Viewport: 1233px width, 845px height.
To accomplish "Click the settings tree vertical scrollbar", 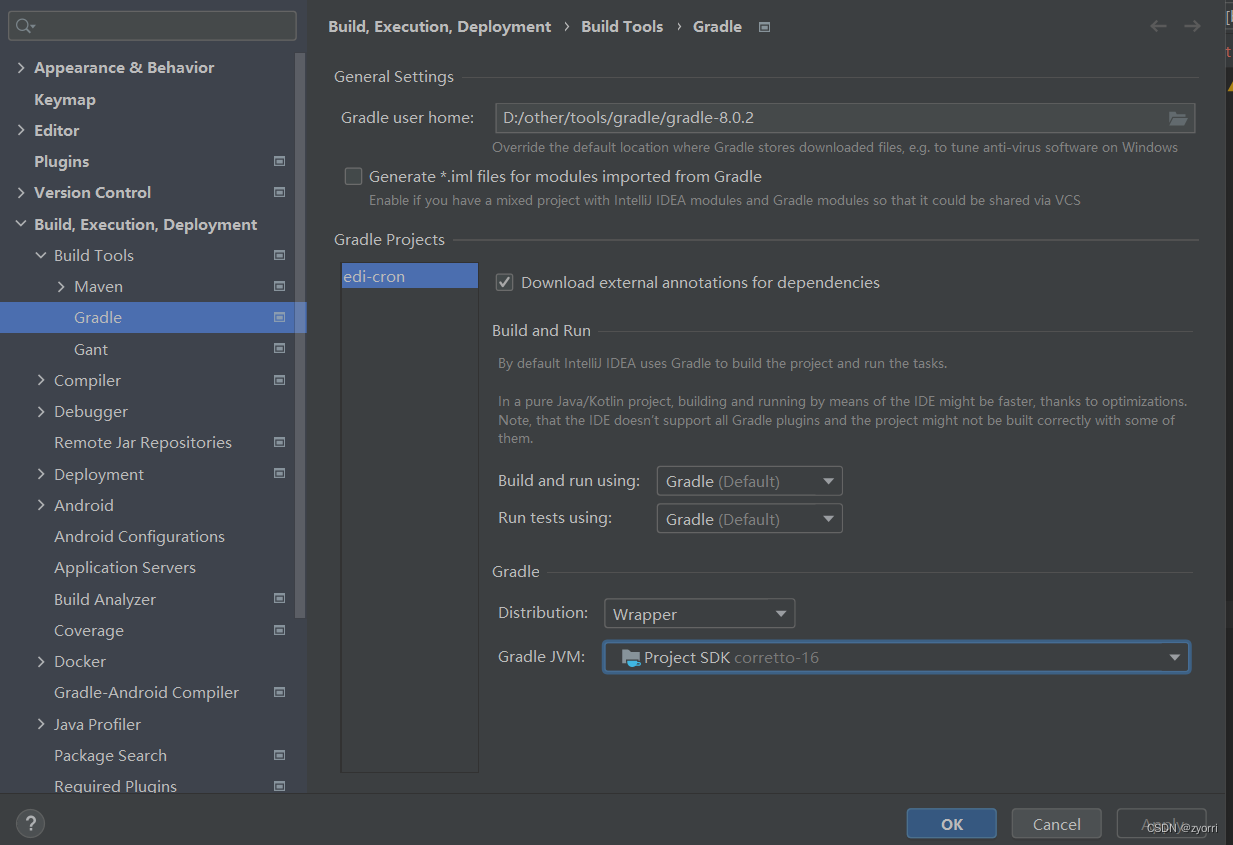I will (300, 335).
